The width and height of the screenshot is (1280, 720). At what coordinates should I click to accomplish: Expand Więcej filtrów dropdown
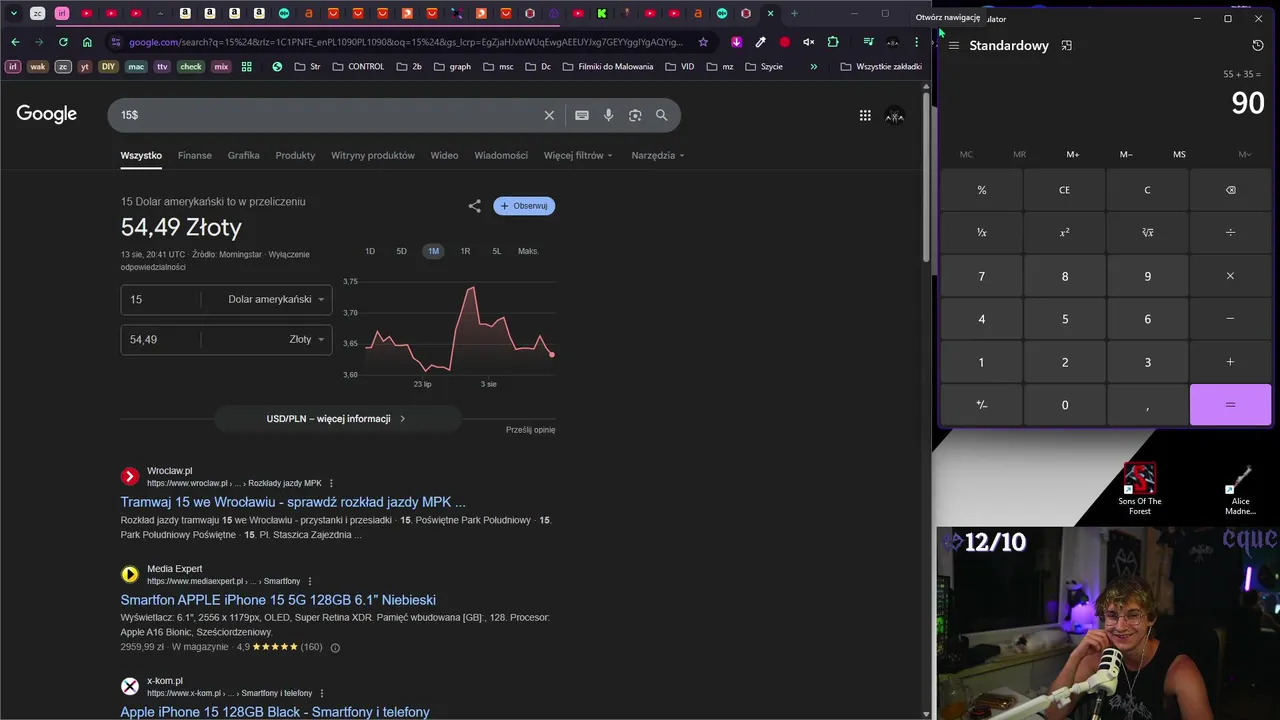[578, 155]
